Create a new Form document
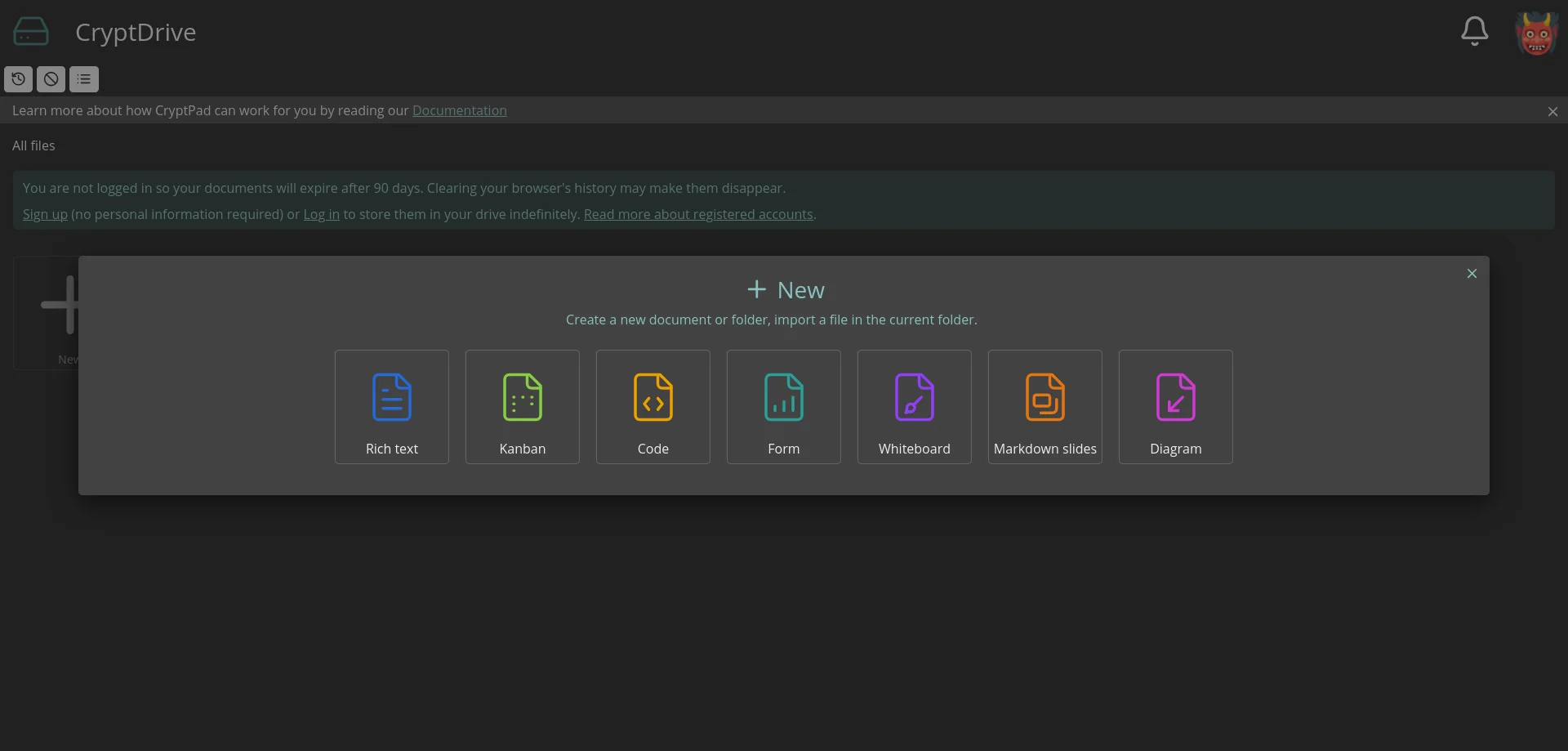1568x751 pixels. coord(783,407)
